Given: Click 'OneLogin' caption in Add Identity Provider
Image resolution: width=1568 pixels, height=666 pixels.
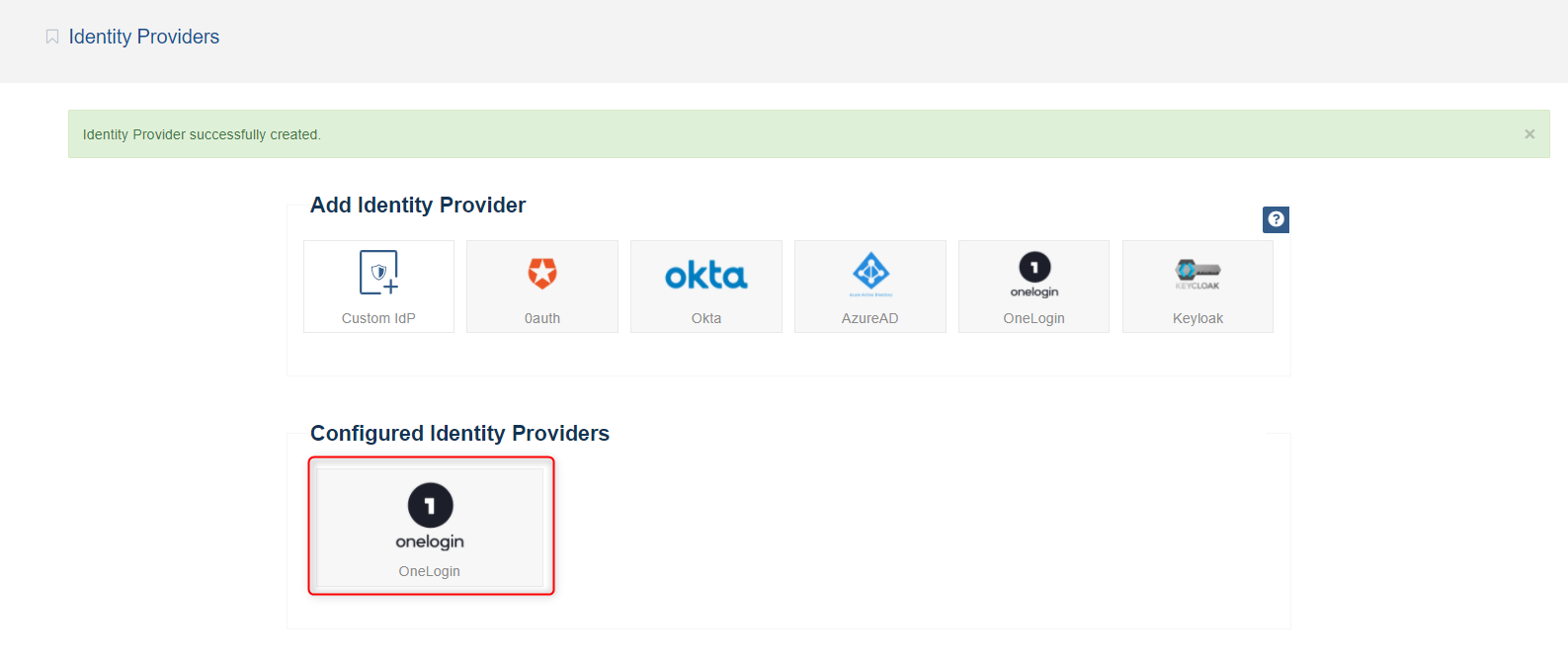Looking at the screenshot, I should click(1033, 318).
